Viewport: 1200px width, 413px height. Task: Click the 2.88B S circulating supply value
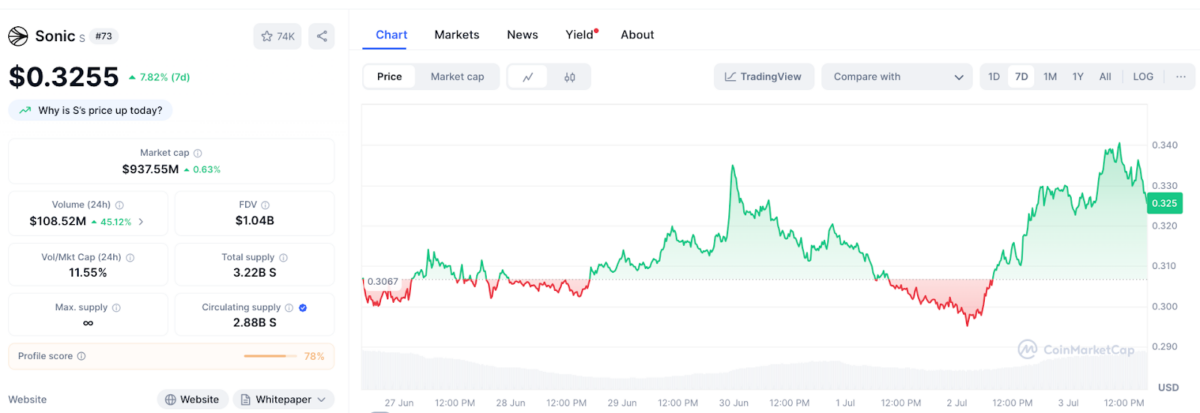tap(254, 323)
